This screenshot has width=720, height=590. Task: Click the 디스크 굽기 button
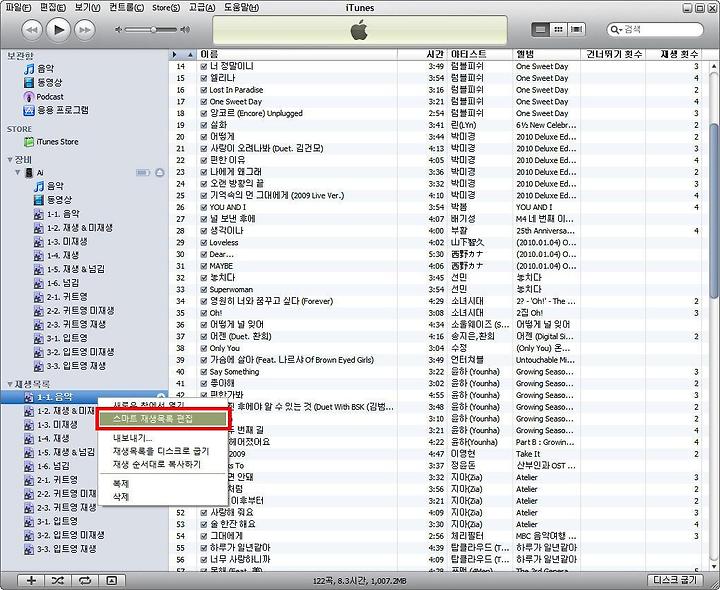tap(675, 580)
